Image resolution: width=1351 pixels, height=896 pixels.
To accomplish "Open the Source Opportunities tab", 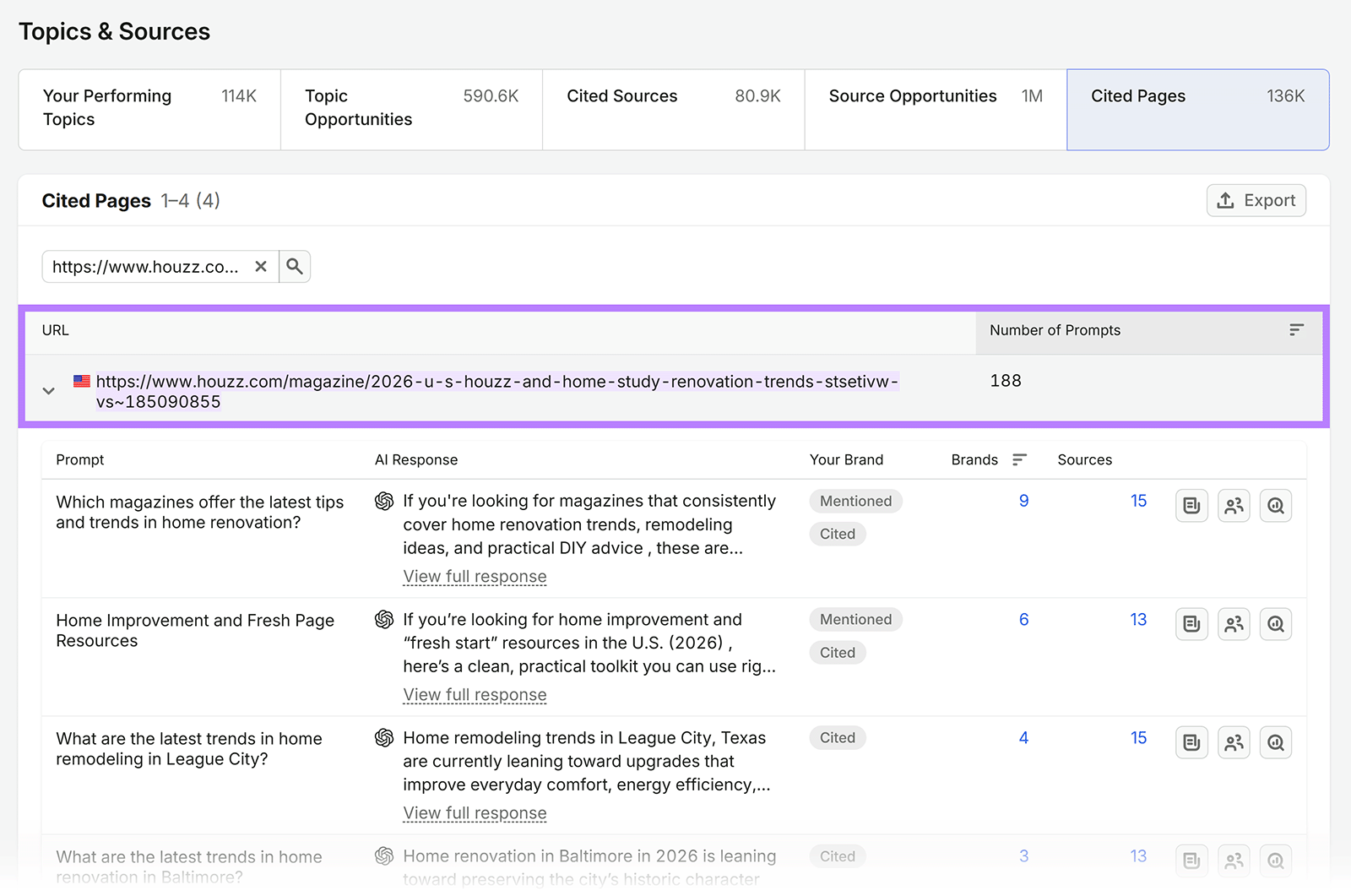I will coord(936,110).
